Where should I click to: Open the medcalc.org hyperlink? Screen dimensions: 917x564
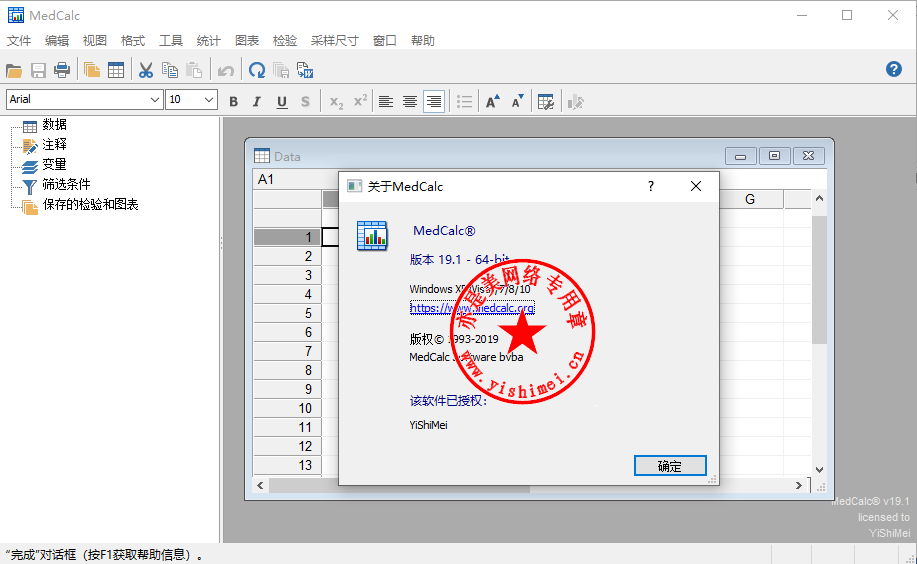[472, 308]
